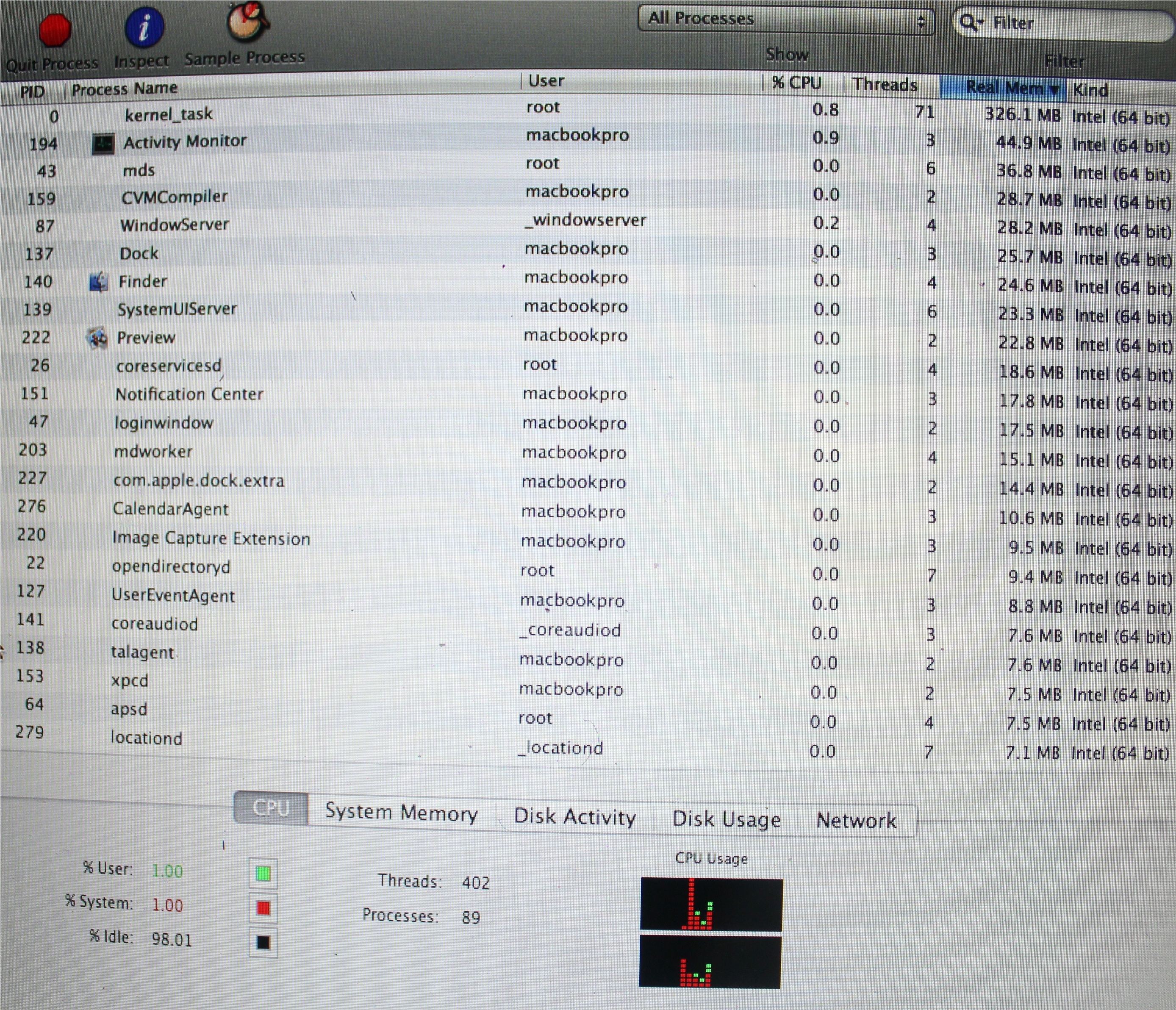Sort by Process Name column header
Screen dimensions: 1176x1010
coord(124,89)
